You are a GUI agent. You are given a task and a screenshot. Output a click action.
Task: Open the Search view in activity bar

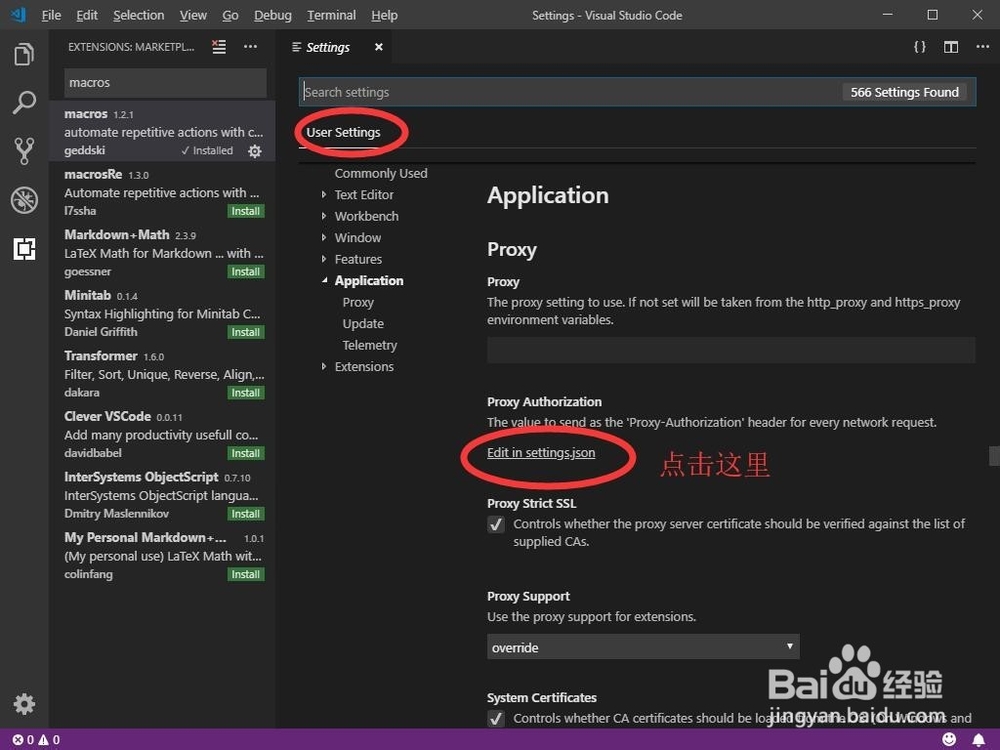[x=24, y=102]
